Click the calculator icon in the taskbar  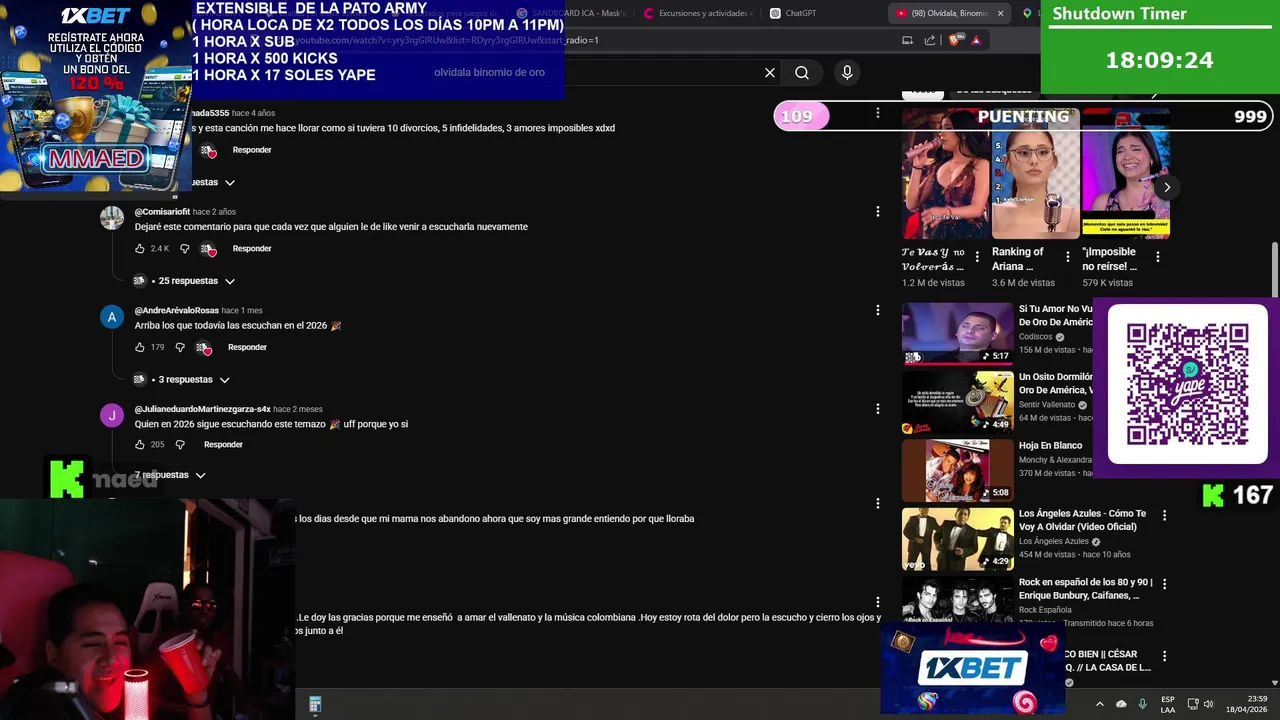pyautogui.click(x=315, y=705)
